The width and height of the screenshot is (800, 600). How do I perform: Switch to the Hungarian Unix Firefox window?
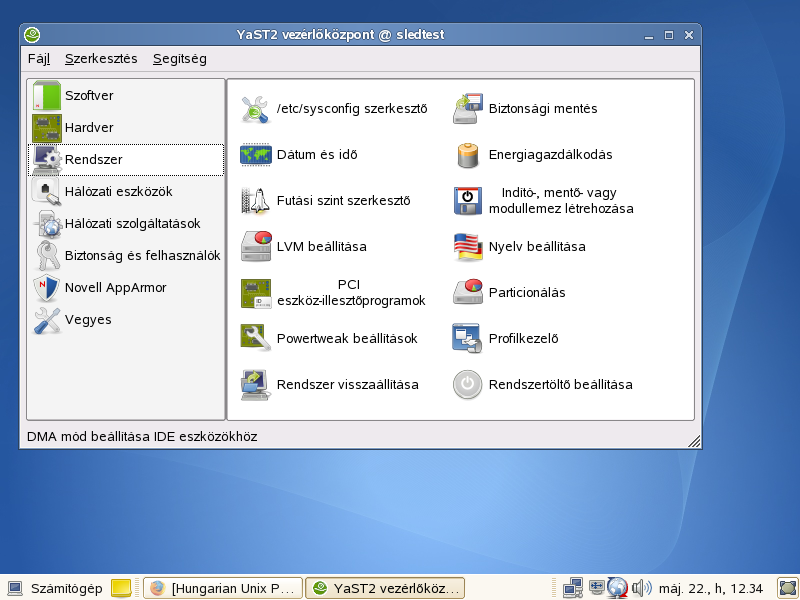223,588
